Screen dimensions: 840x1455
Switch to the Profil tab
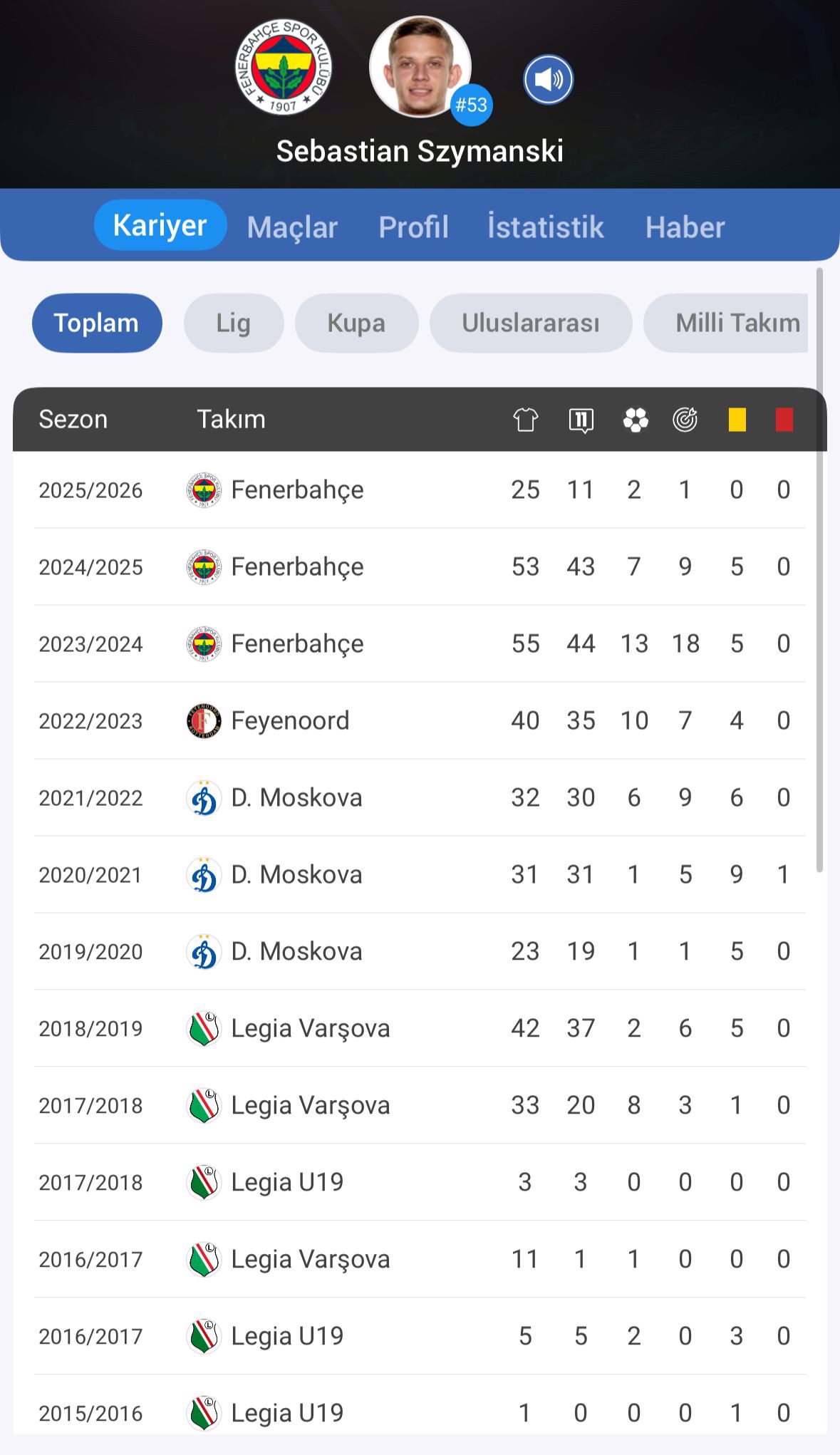413,227
